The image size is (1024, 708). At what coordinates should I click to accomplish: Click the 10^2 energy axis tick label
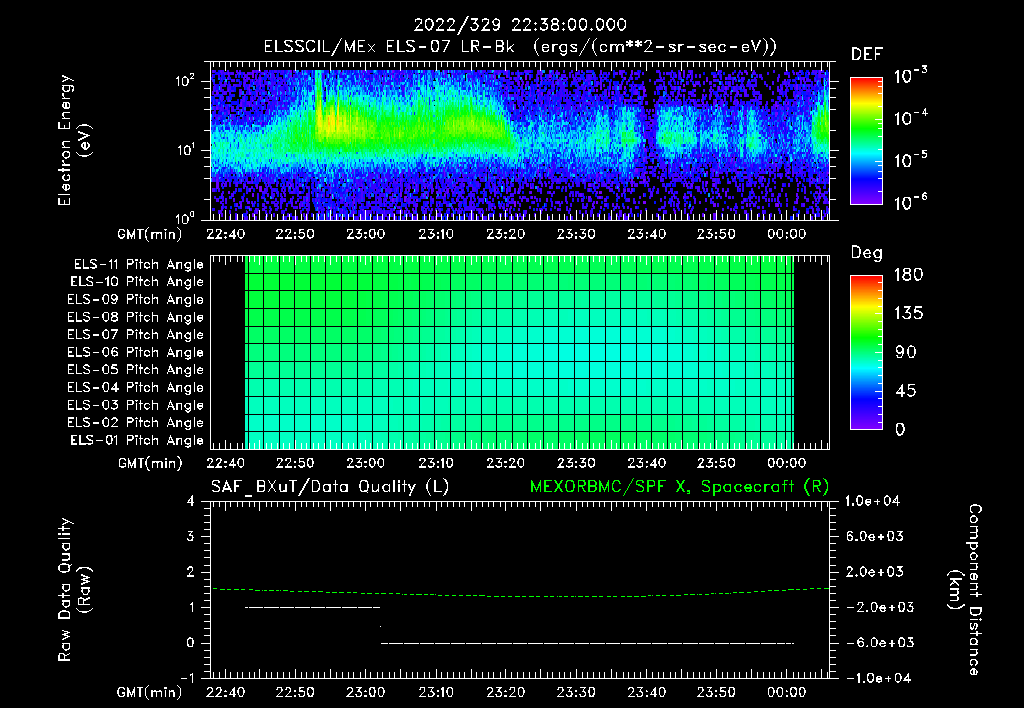[186, 81]
